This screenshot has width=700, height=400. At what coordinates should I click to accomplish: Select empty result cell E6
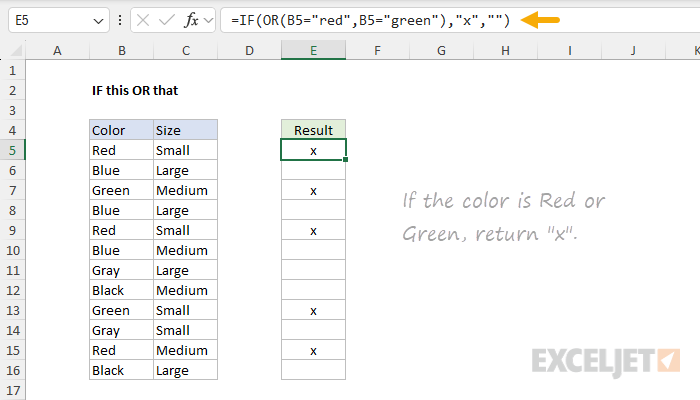(x=313, y=171)
